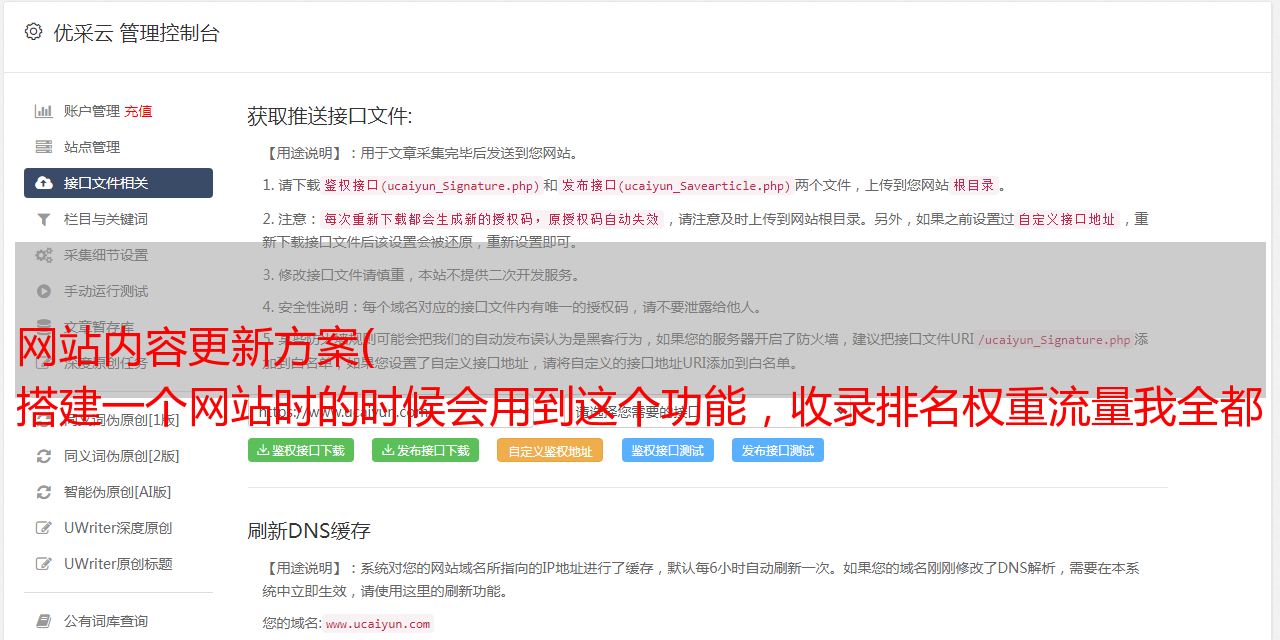The width and height of the screenshot is (1280, 640).
Task: Click the green 鉴权接口下载 button
Action: coord(300,450)
